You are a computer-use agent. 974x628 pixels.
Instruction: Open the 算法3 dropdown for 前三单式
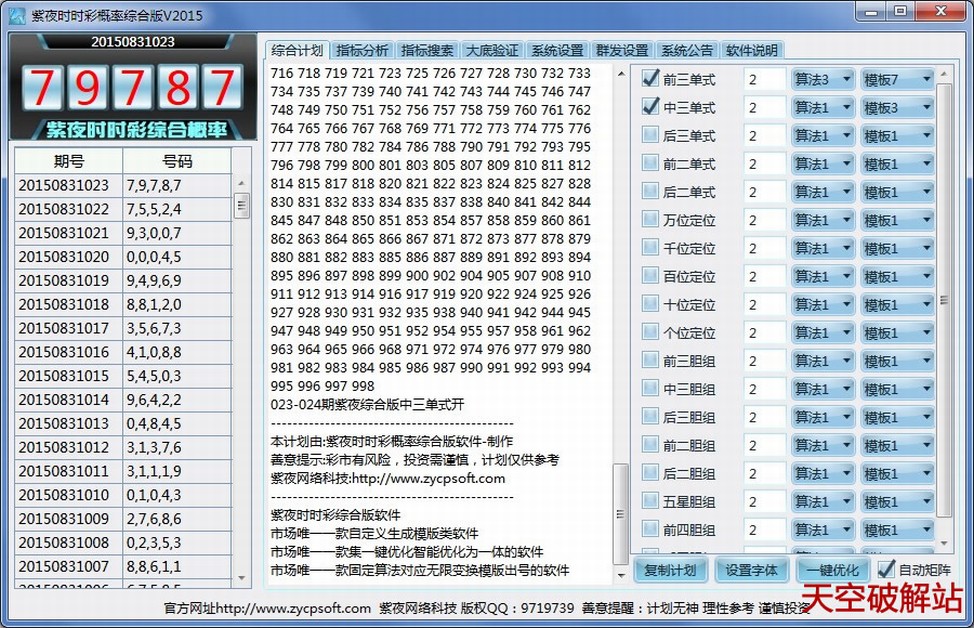tap(821, 79)
